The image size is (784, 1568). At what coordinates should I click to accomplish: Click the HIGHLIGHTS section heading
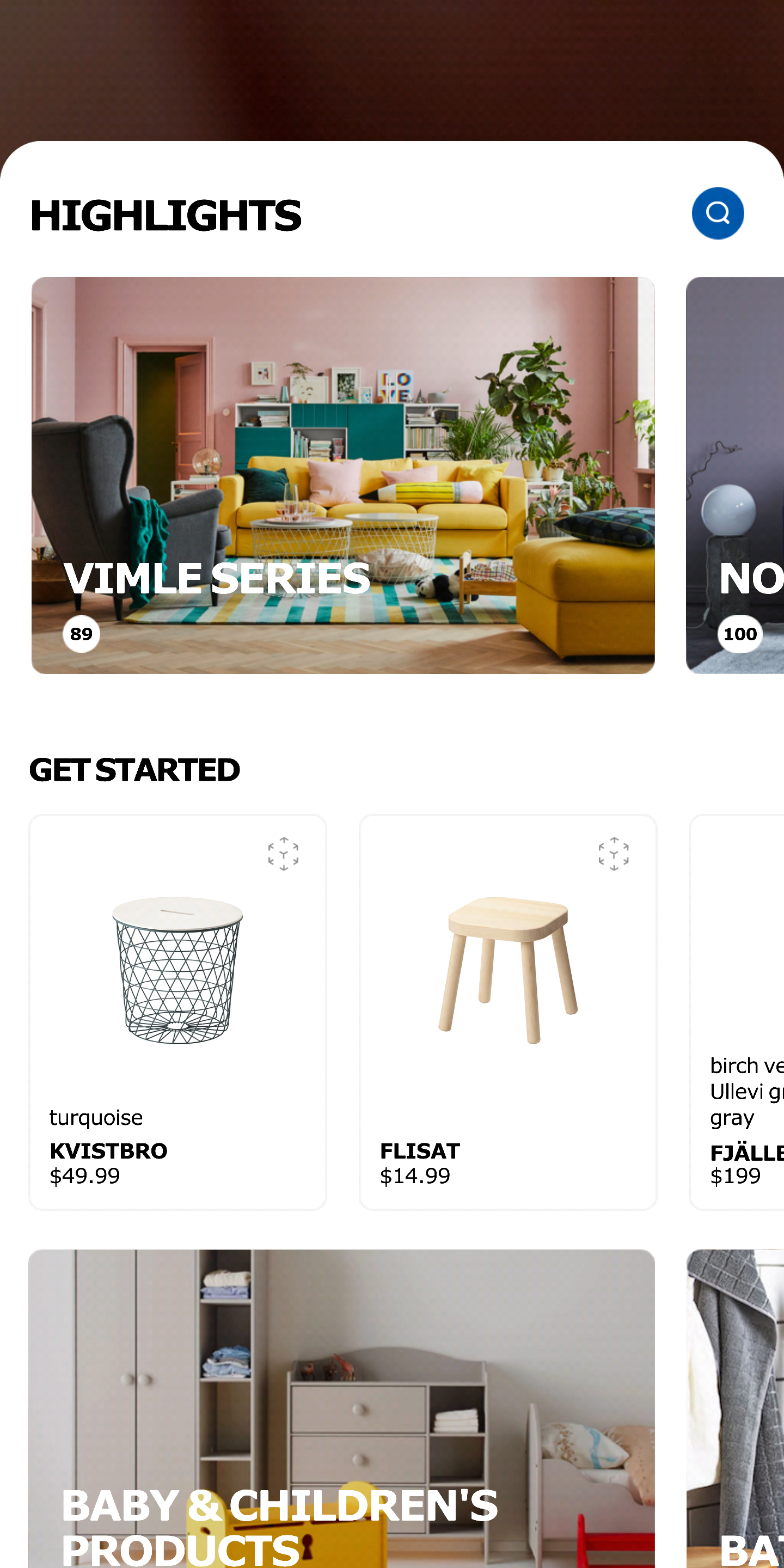166,215
